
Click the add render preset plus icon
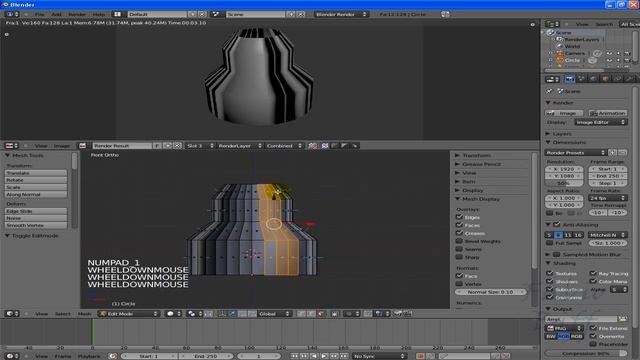[612, 152]
